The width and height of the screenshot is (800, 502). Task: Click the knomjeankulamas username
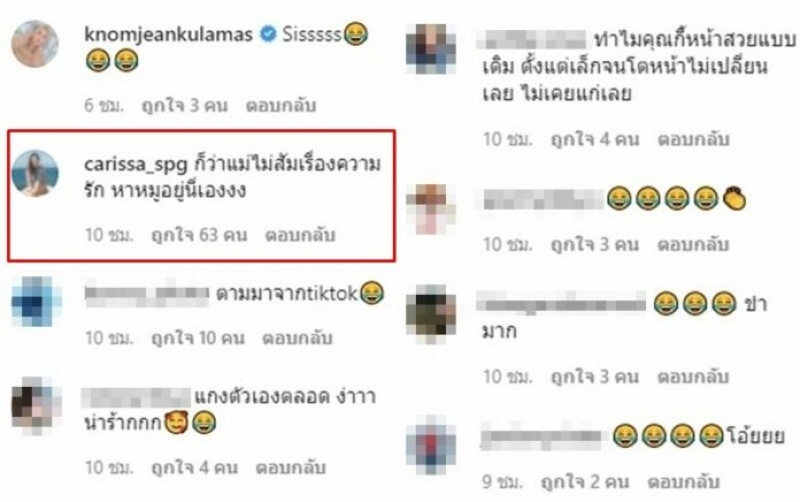click(168, 35)
